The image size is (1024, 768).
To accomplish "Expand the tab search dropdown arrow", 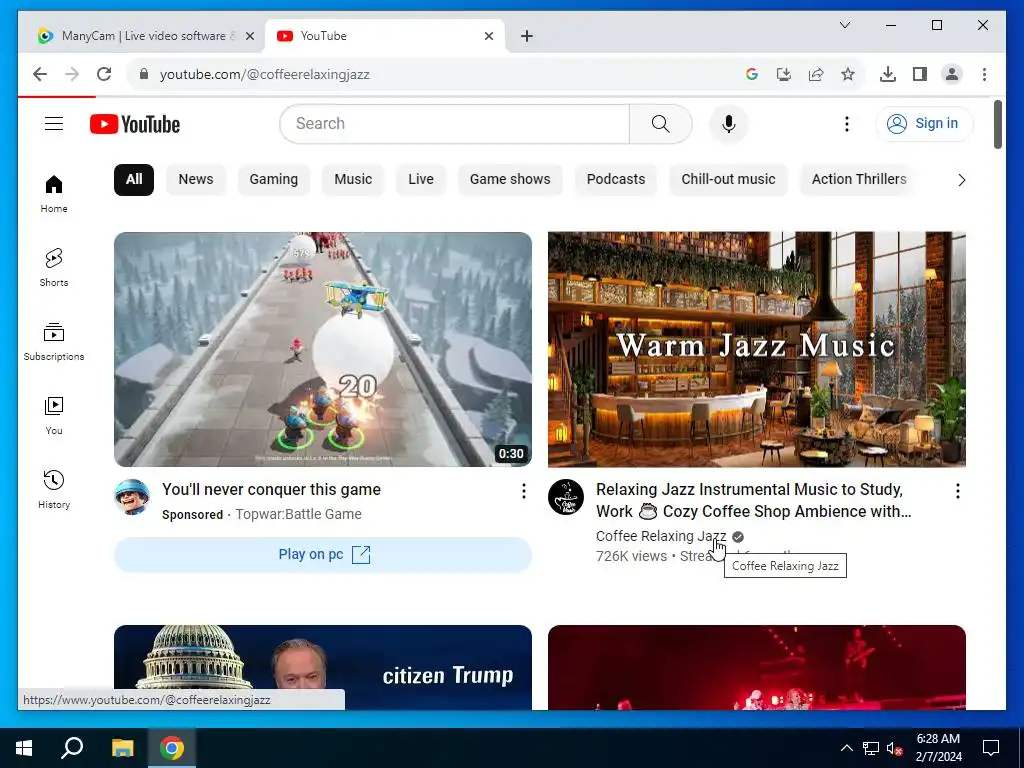I will tap(844, 25).
